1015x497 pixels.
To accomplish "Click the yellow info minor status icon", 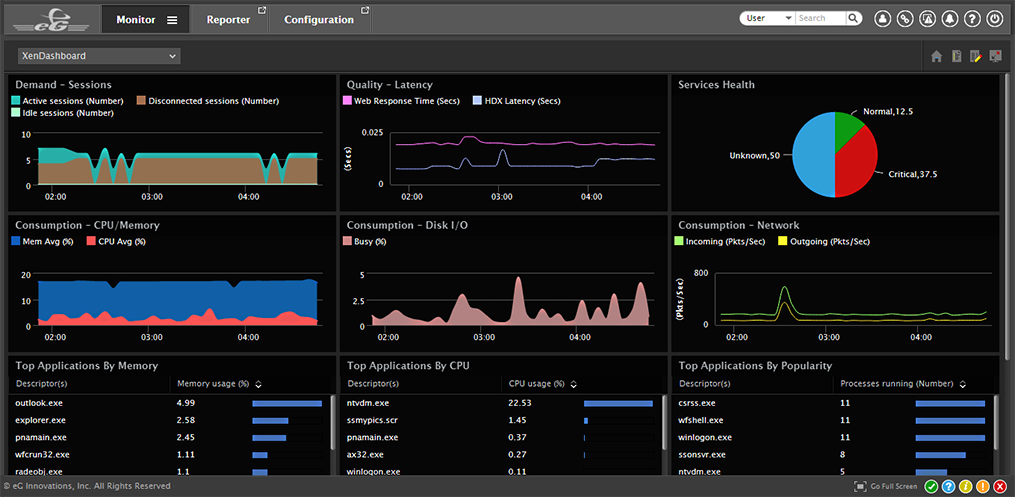I will pyautogui.click(x=965, y=487).
